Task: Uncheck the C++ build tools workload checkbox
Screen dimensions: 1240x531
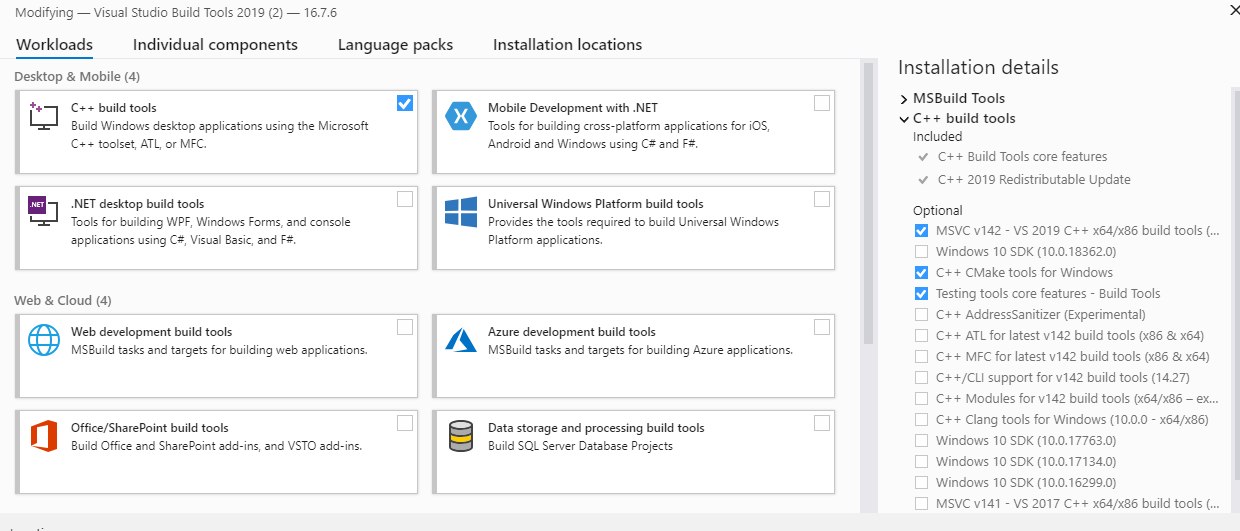Action: (404, 103)
